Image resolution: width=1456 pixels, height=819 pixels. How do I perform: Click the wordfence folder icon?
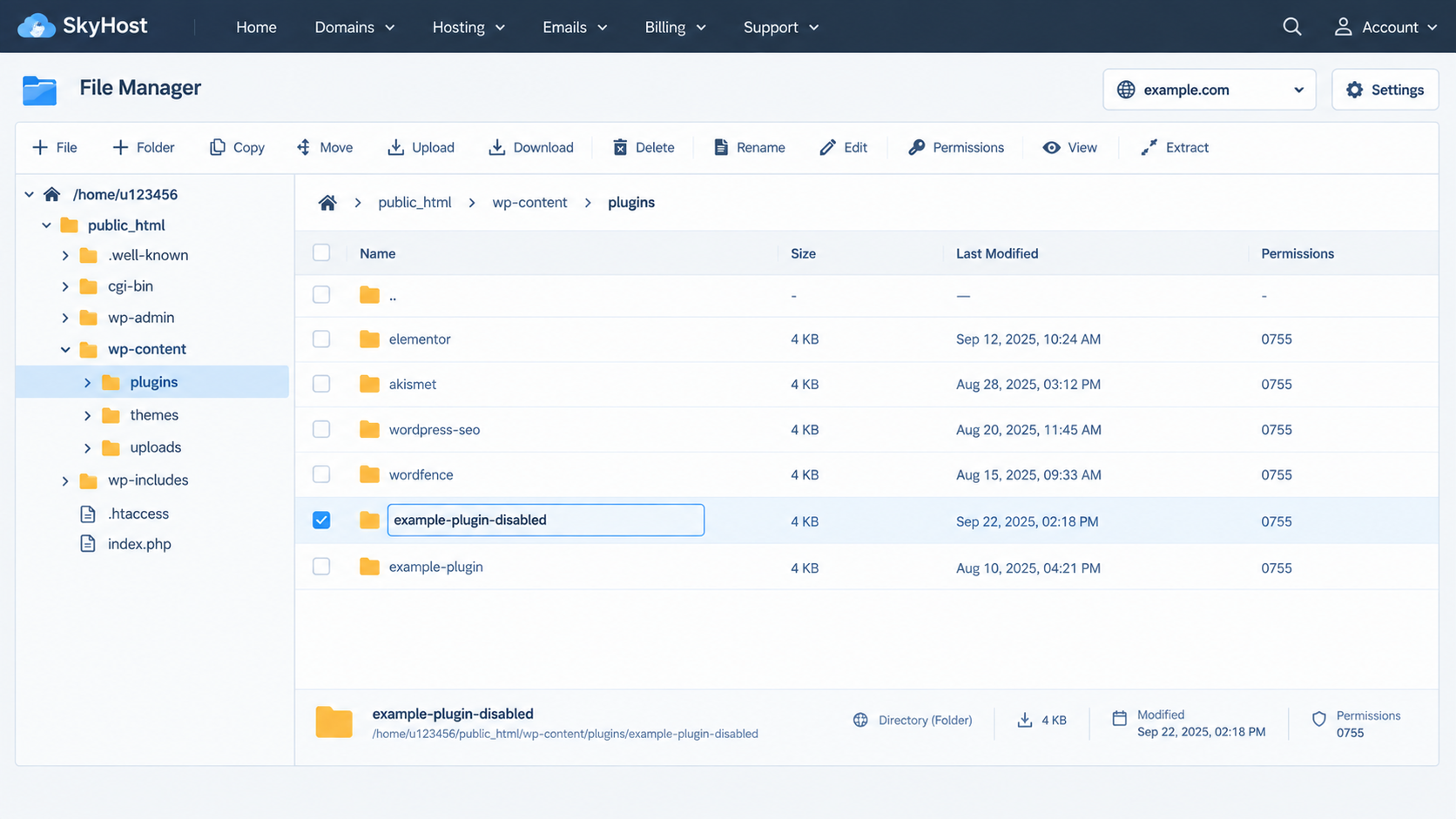(x=369, y=474)
